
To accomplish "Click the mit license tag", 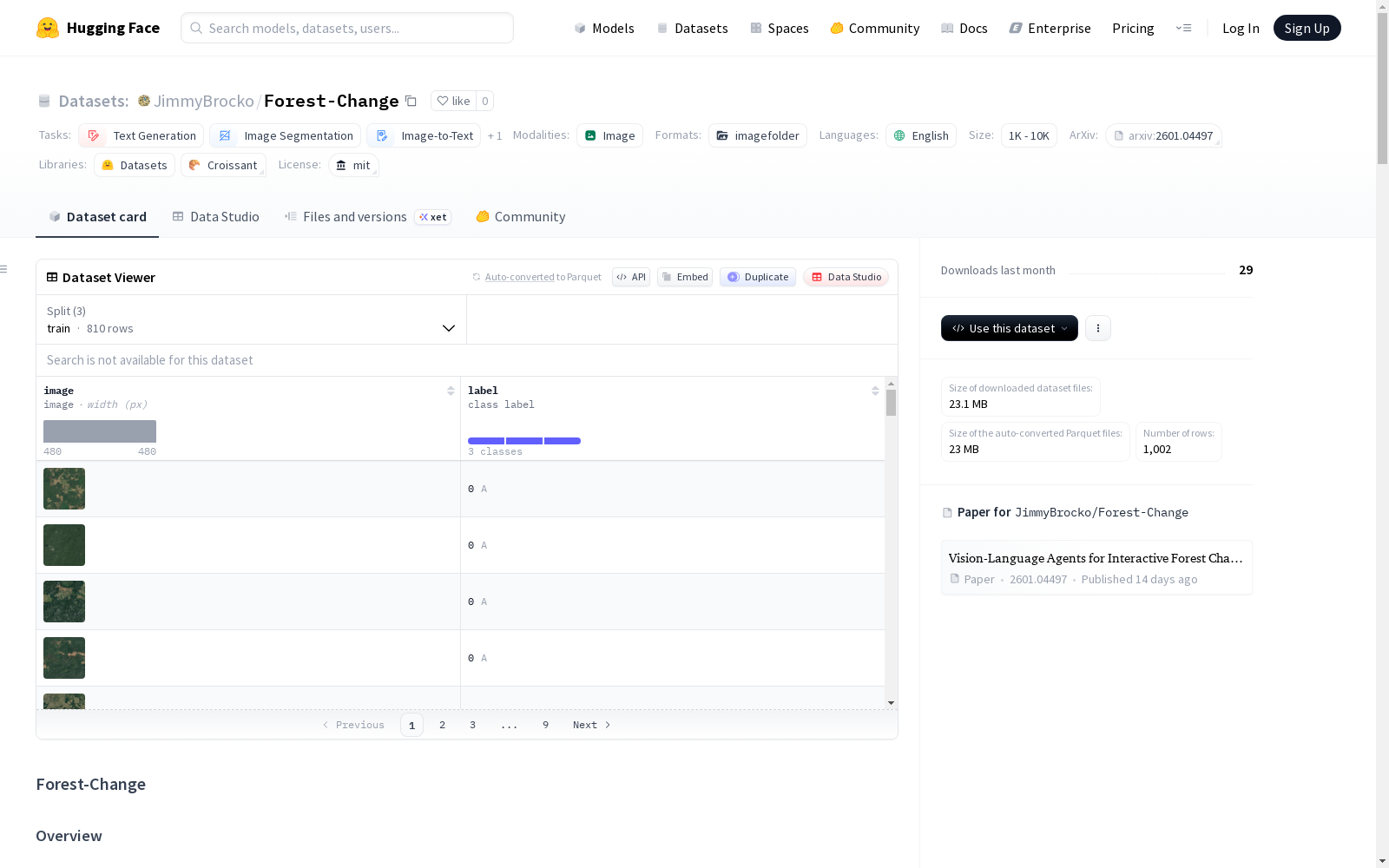I will (x=353, y=165).
